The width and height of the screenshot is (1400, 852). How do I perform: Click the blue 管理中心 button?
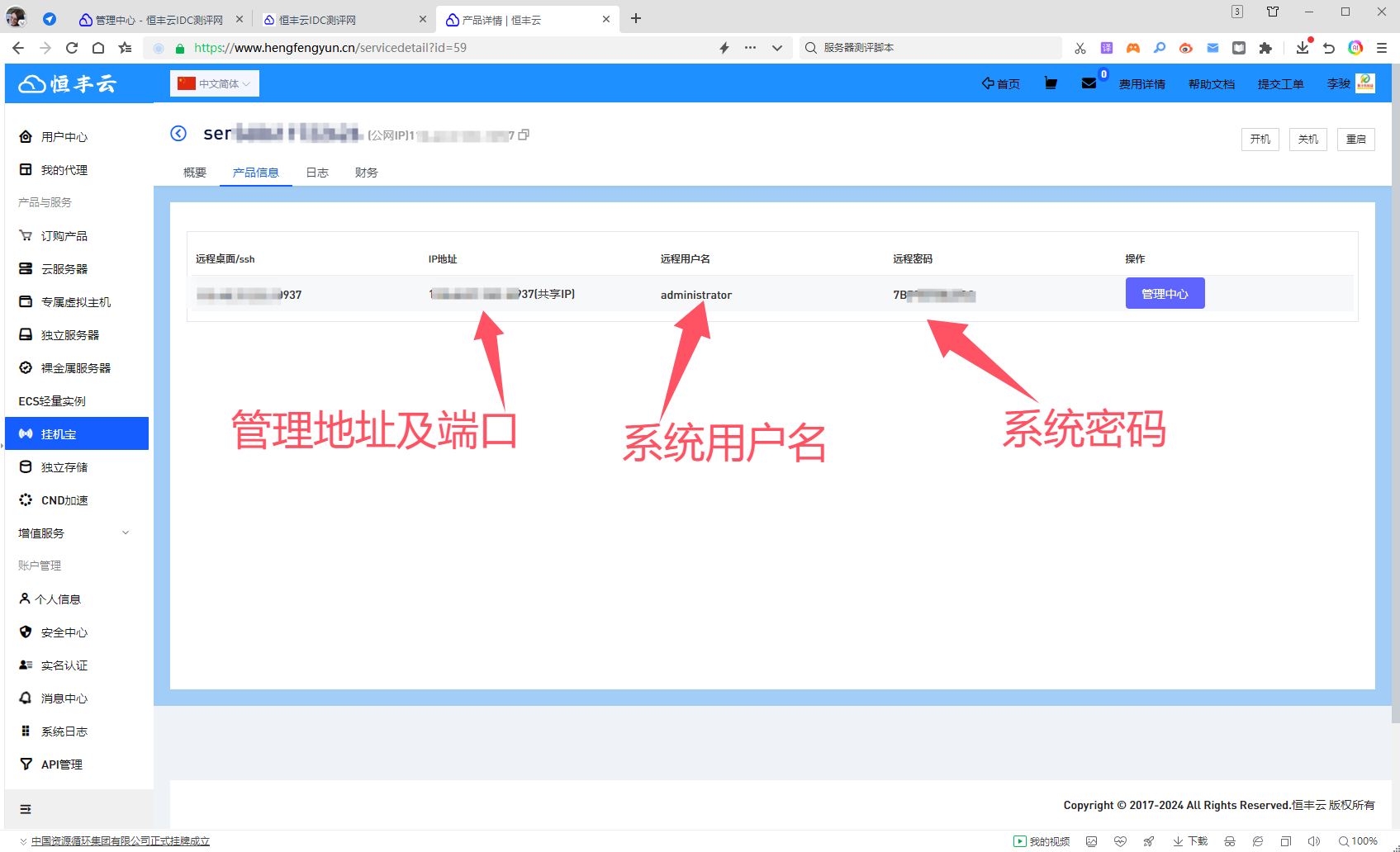tap(1165, 293)
